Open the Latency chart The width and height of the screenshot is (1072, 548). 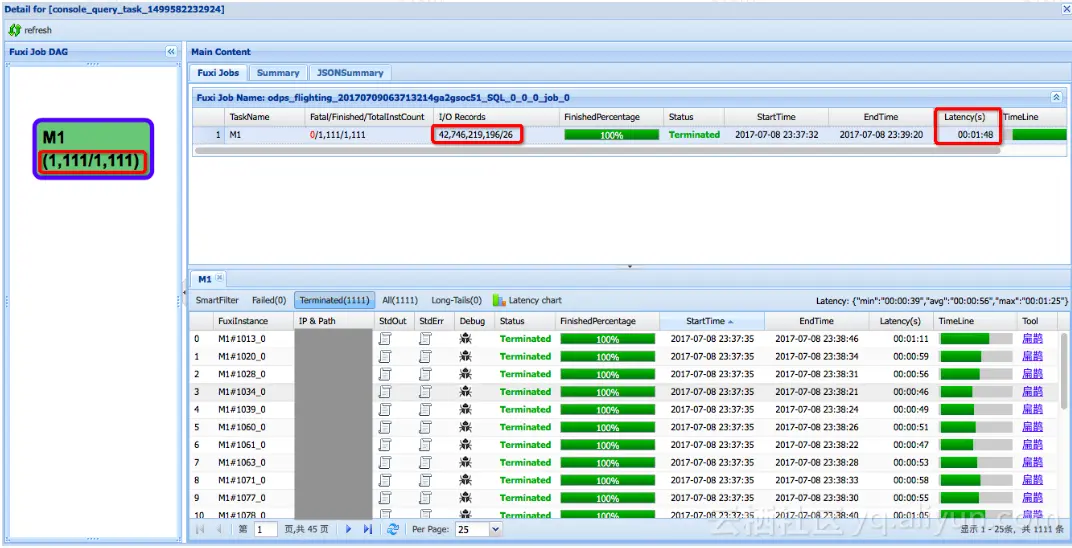(x=527, y=300)
